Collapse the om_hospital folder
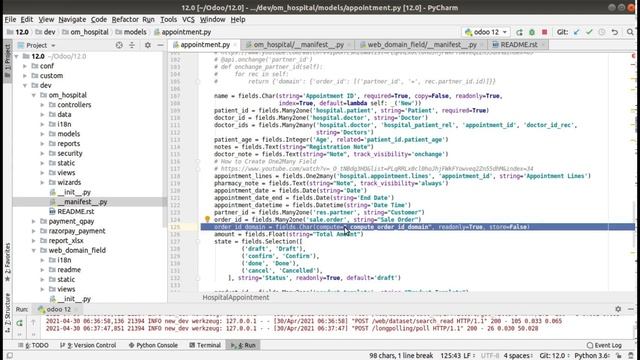Image resolution: width=640 pixels, height=360 pixels. [x=33, y=95]
